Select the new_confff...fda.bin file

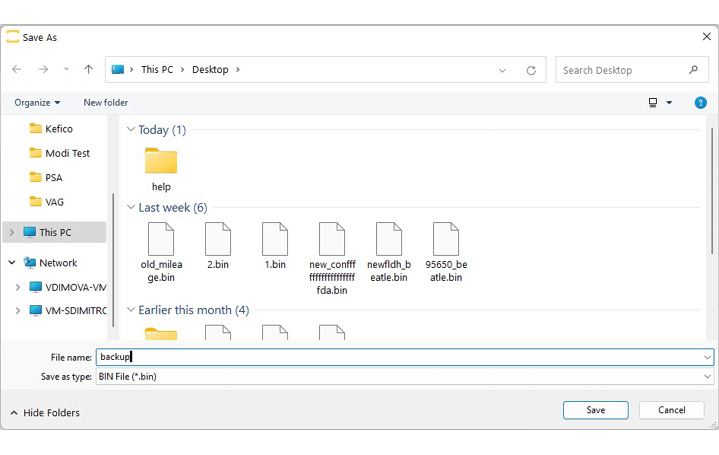click(x=332, y=241)
